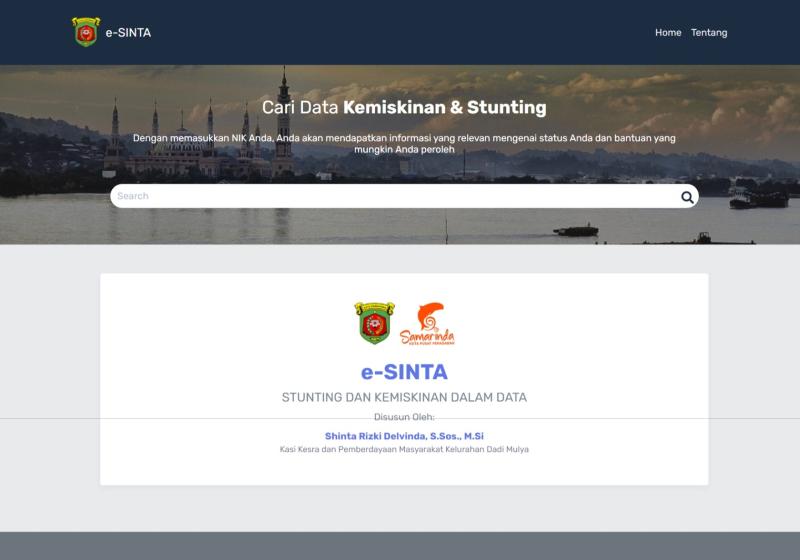Click the city crest emblem in the card
The height and width of the screenshot is (560, 800).
[374, 323]
